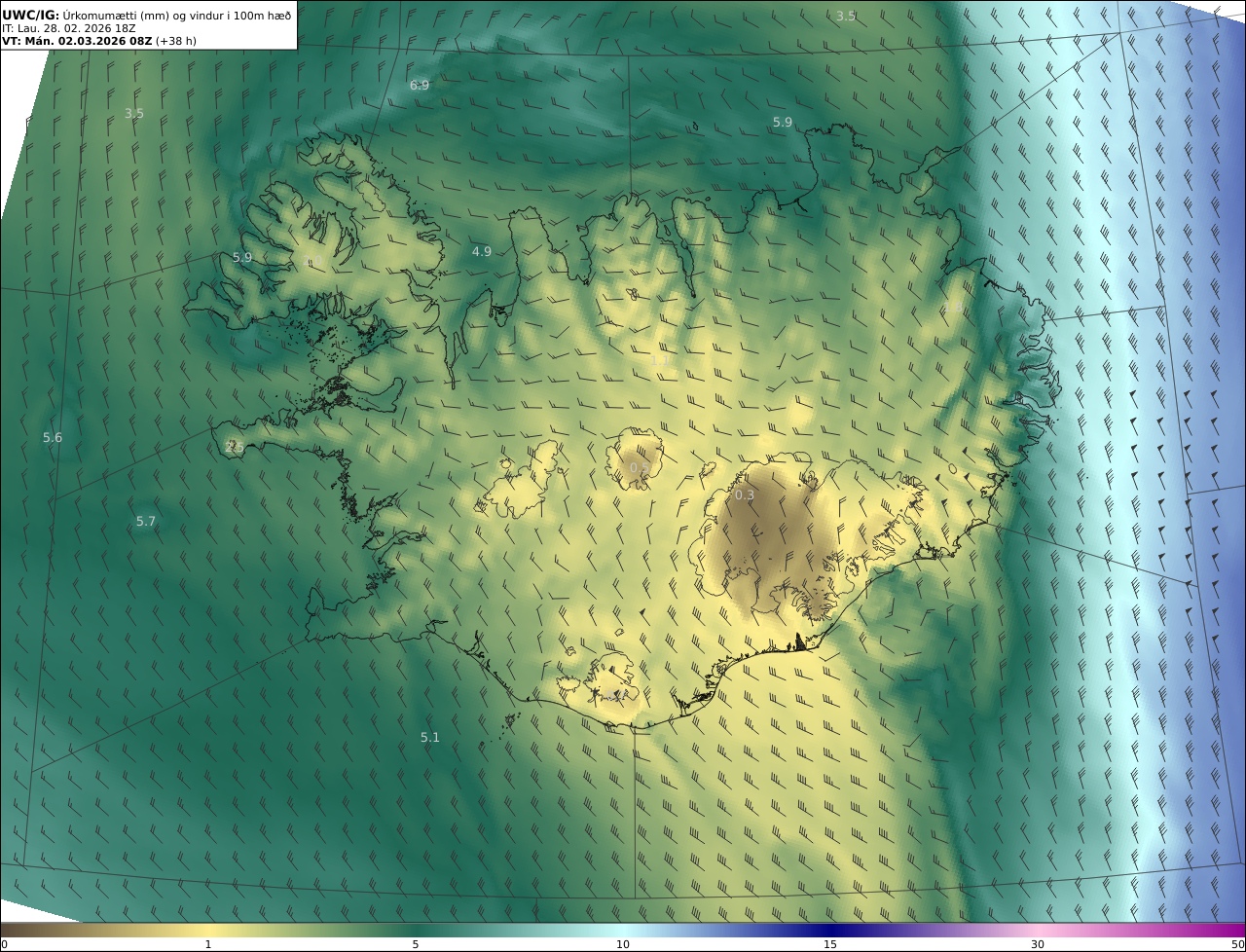Viewport: 1246px width, 952px height.
Task: Click the '6.9' value label on the map
Action: coord(420,85)
